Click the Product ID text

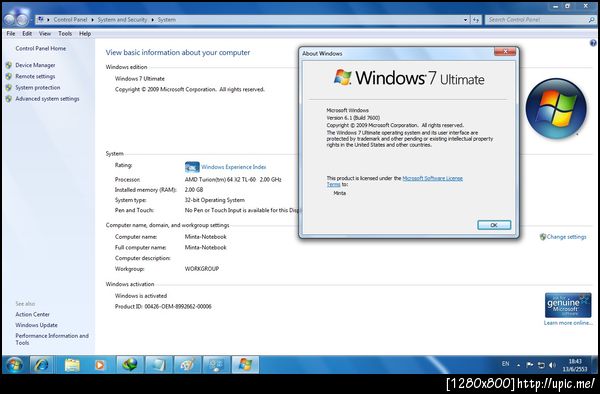coord(163,306)
